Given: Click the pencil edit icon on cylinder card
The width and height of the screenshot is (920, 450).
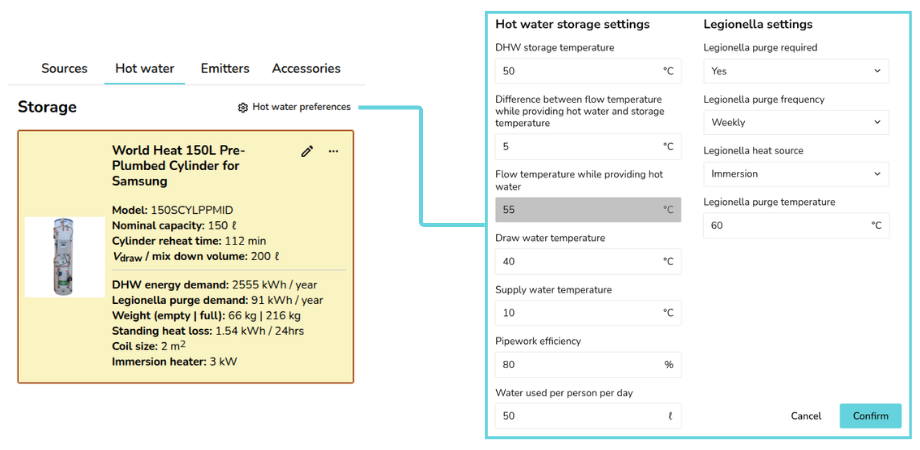Looking at the screenshot, I should (307, 151).
